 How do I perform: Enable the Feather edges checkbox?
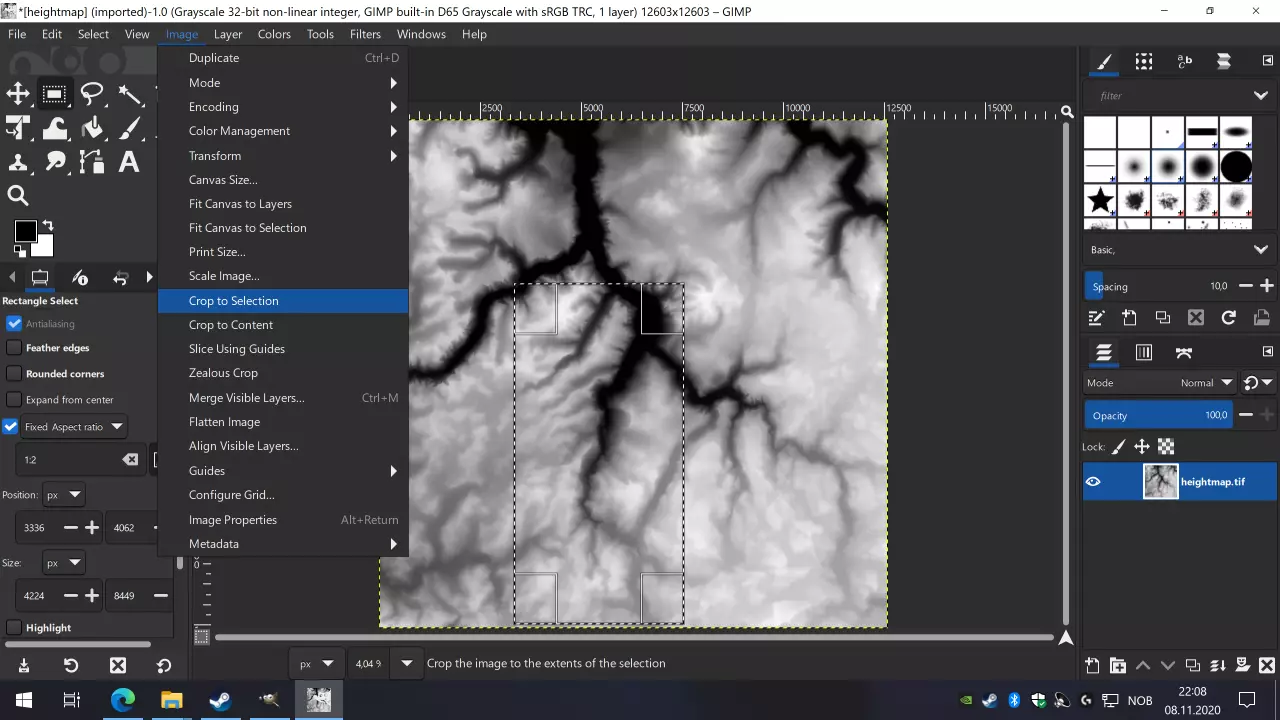(x=14, y=348)
